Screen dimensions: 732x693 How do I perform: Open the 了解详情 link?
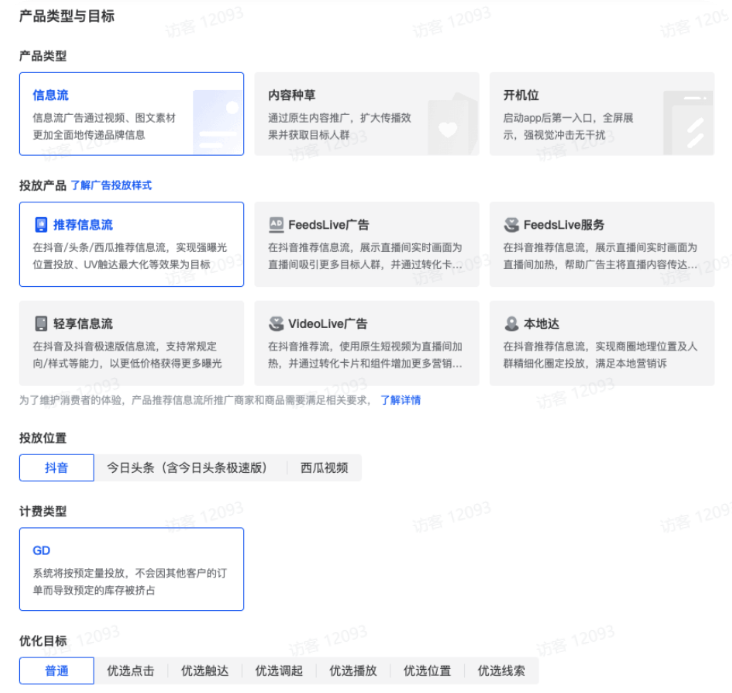[x=401, y=400]
